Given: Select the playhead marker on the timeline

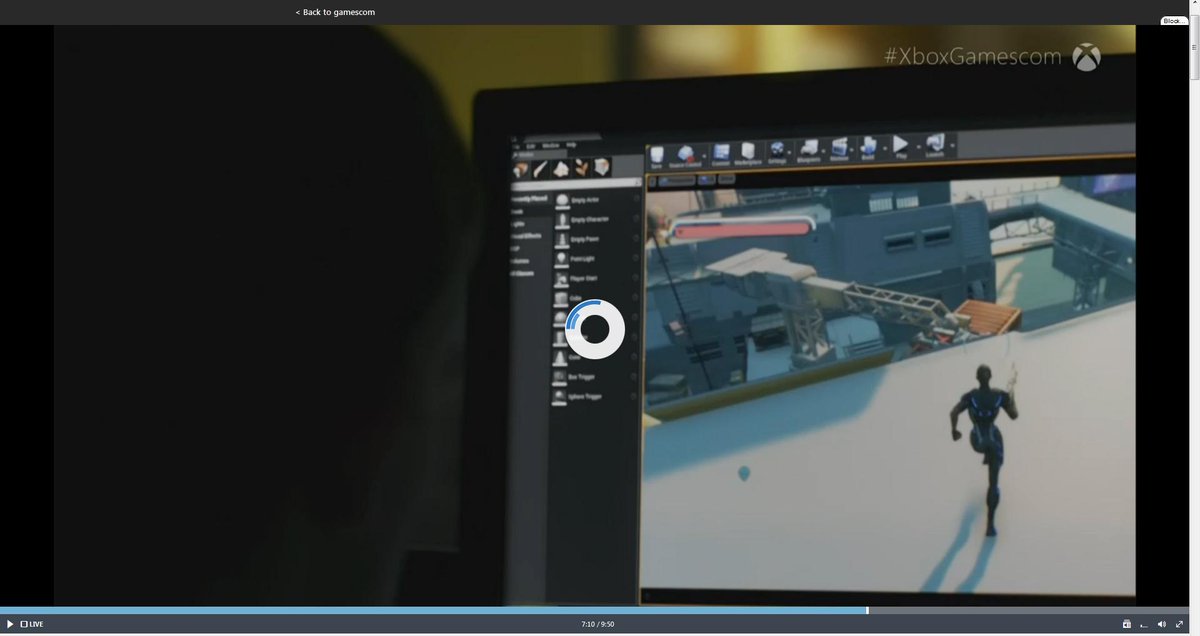Looking at the screenshot, I should pyautogui.click(x=867, y=610).
